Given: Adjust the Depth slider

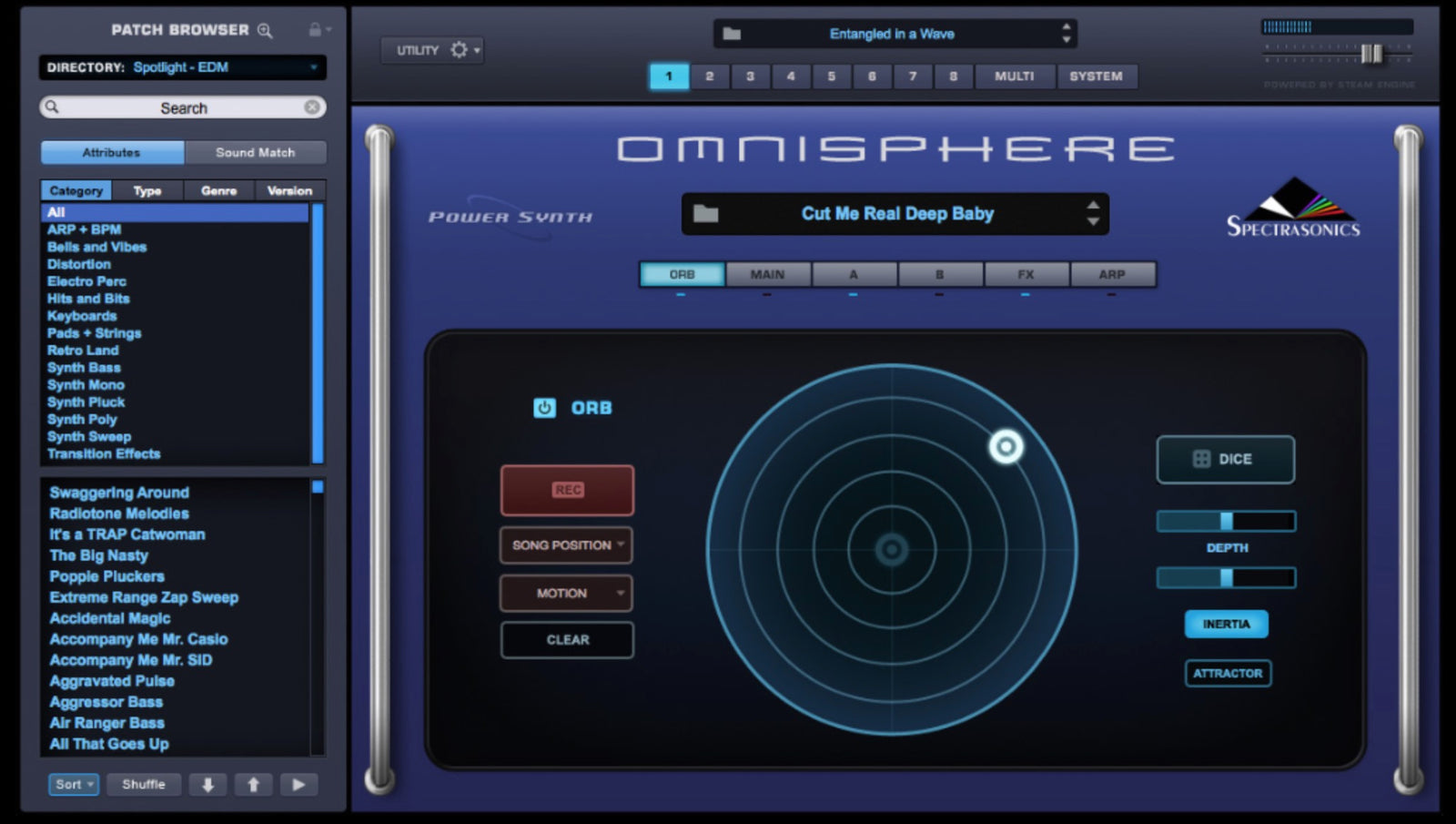Looking at the screenshot, I should 1226,577.
